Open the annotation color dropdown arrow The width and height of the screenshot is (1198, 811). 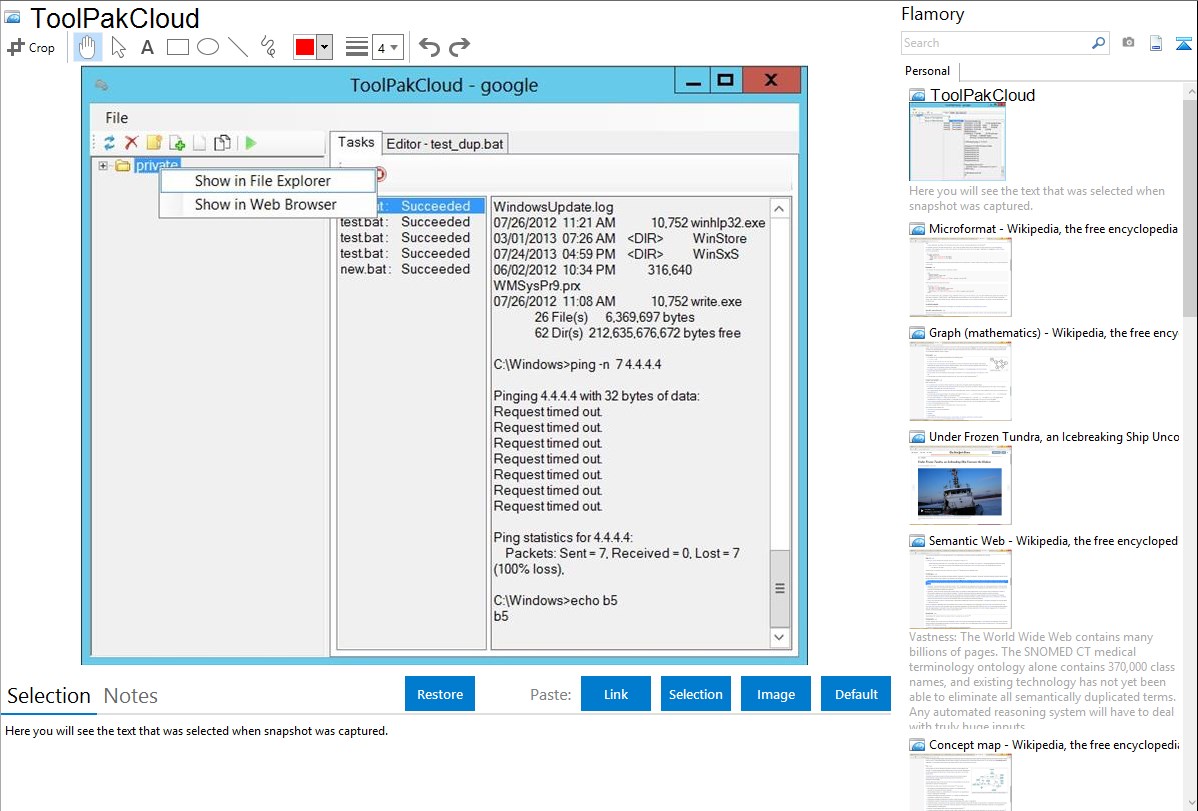(x=325, y=47)
